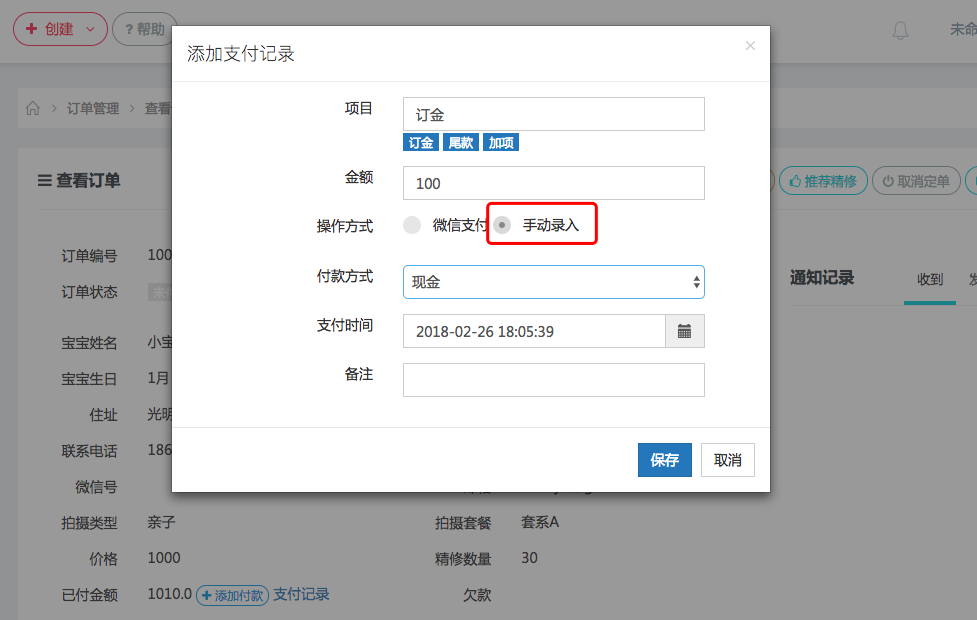Click the power icon on 取消定单

(888, 181)
